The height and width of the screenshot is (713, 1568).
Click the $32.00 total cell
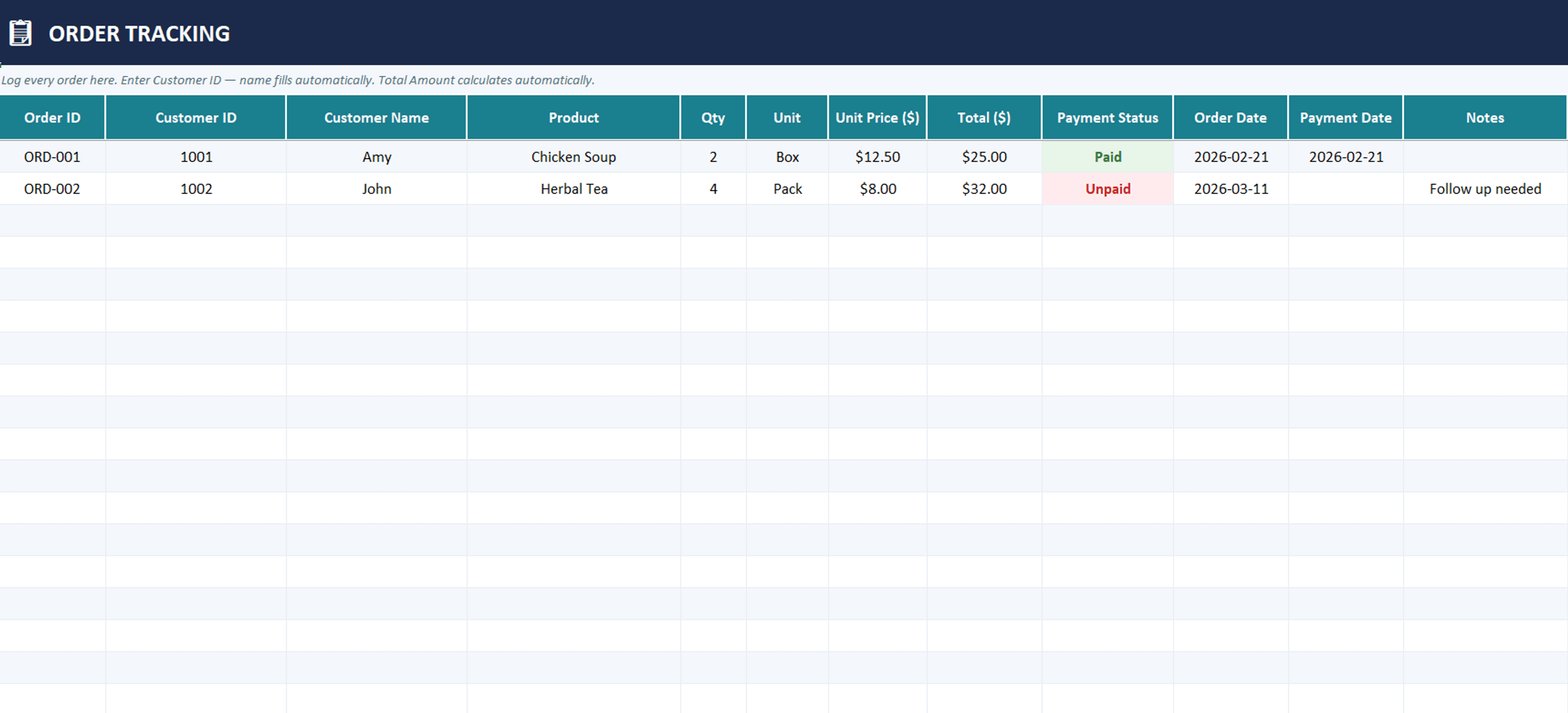click(x=984, y=189)
